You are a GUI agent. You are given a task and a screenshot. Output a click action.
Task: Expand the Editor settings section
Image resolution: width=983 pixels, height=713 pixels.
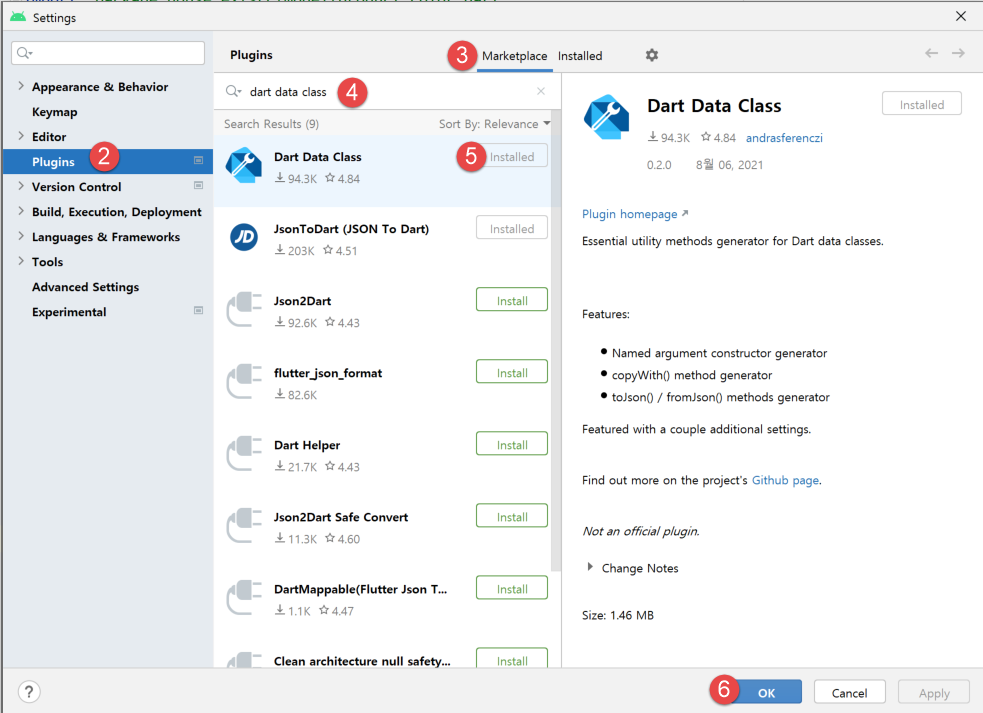click(21, 136)
